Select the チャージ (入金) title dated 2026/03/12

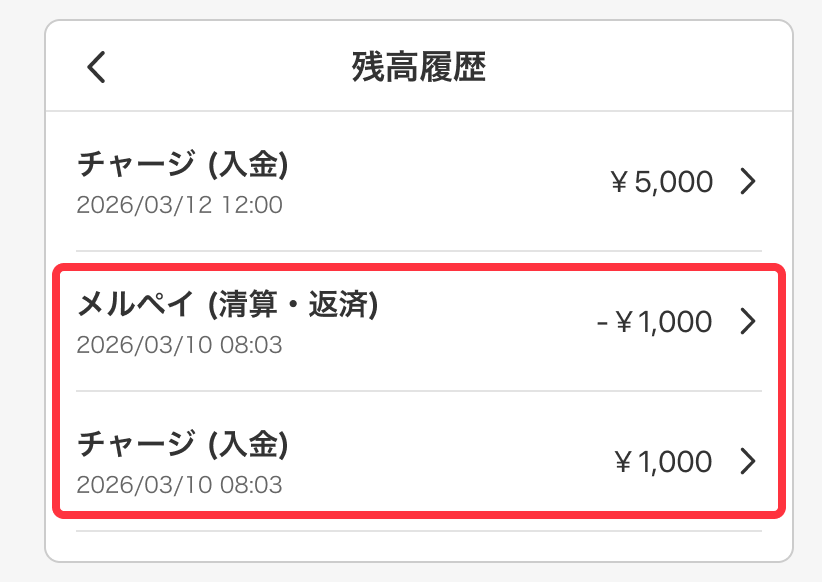(x=183, y=164)
